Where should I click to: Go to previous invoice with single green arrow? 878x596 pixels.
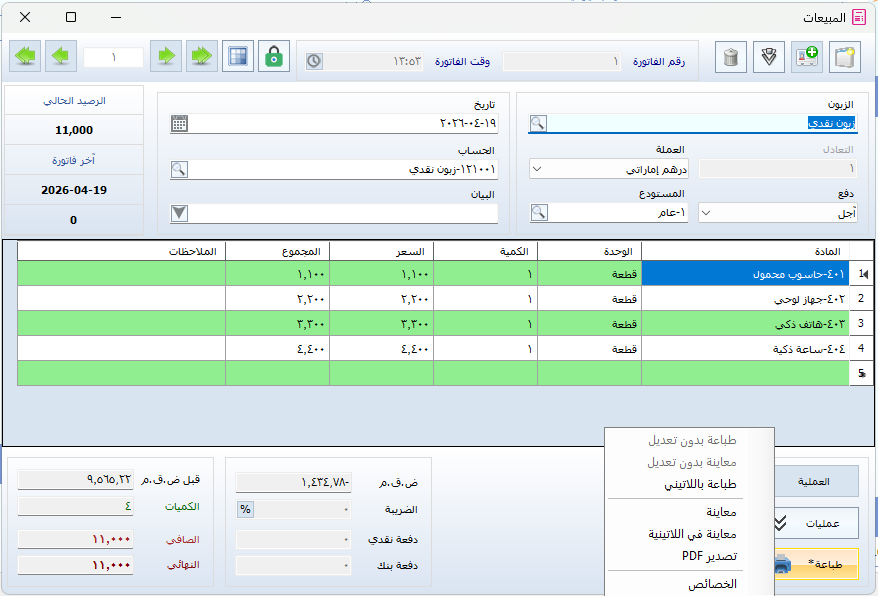[60, 57]
